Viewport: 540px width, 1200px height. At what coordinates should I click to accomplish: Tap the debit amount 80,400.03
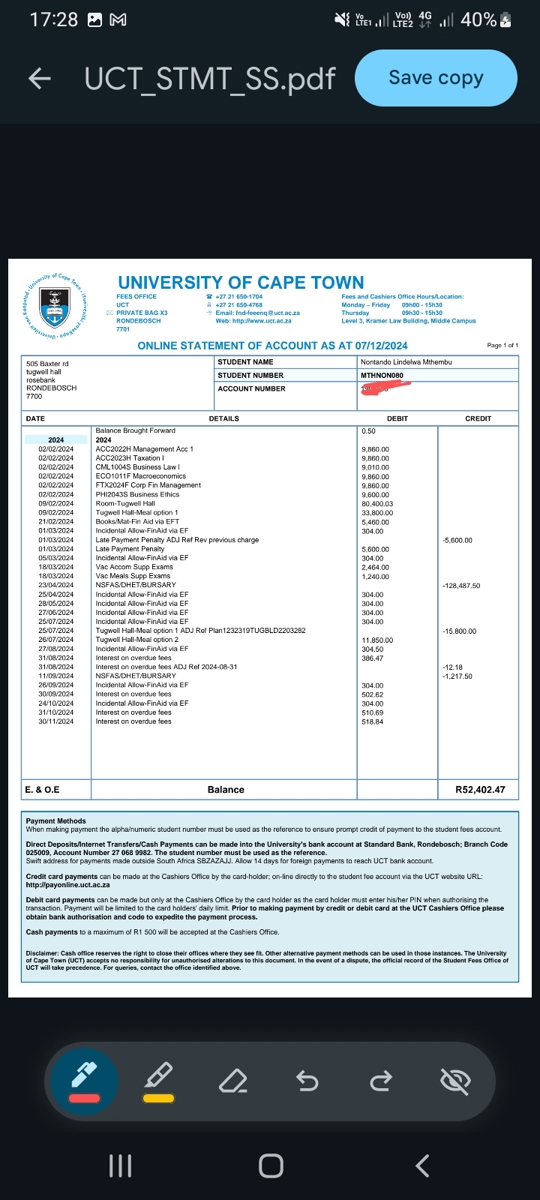point(379,503)
